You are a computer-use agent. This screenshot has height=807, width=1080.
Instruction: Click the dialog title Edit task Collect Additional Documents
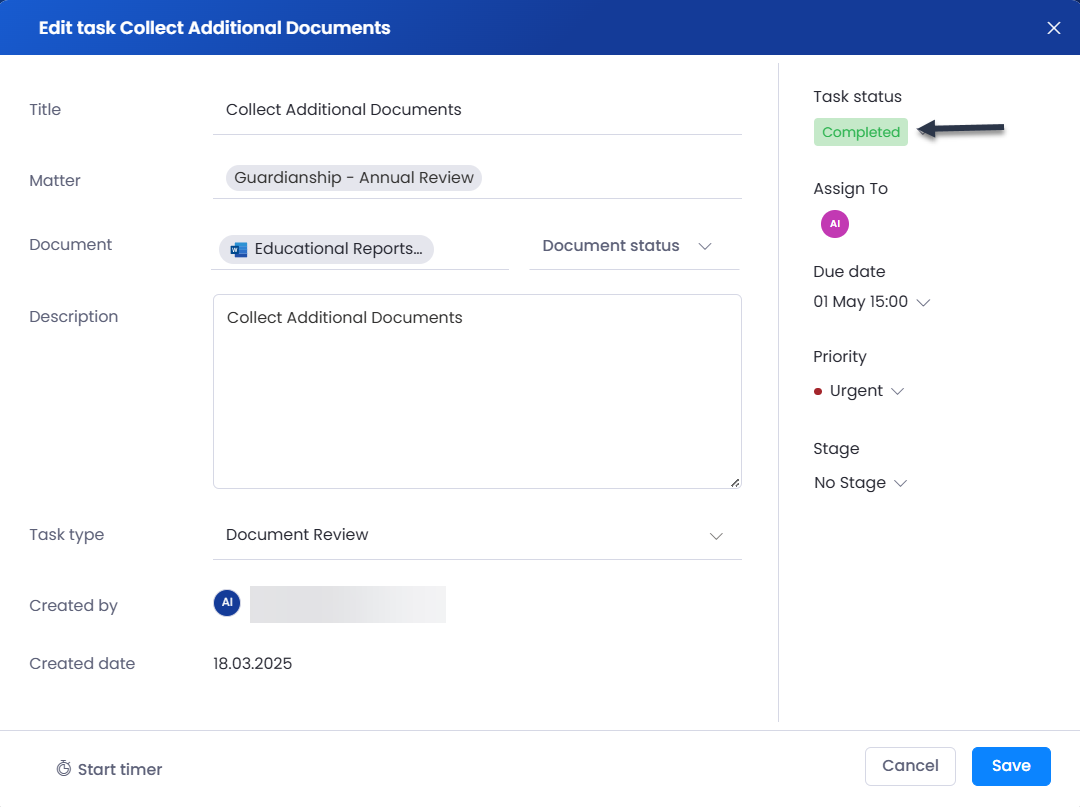pos(214,28)
